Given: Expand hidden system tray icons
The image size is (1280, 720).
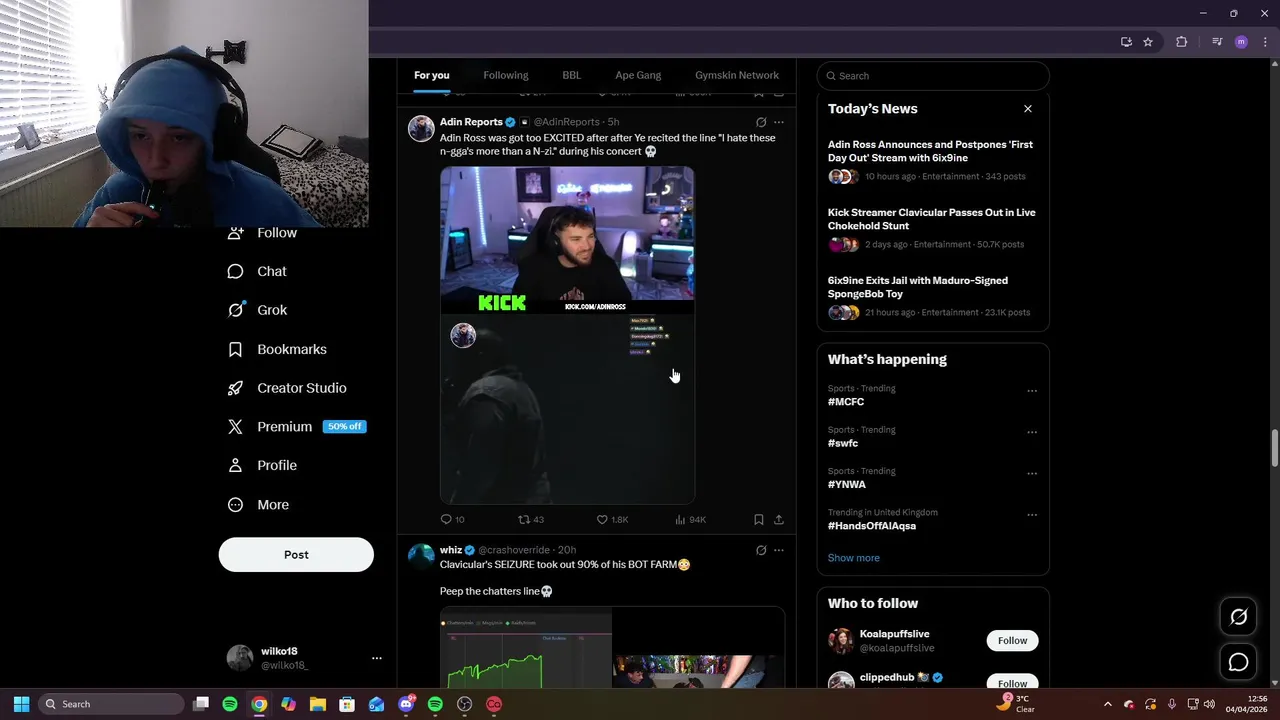Looking at the screenshot, I should 1107,704.
